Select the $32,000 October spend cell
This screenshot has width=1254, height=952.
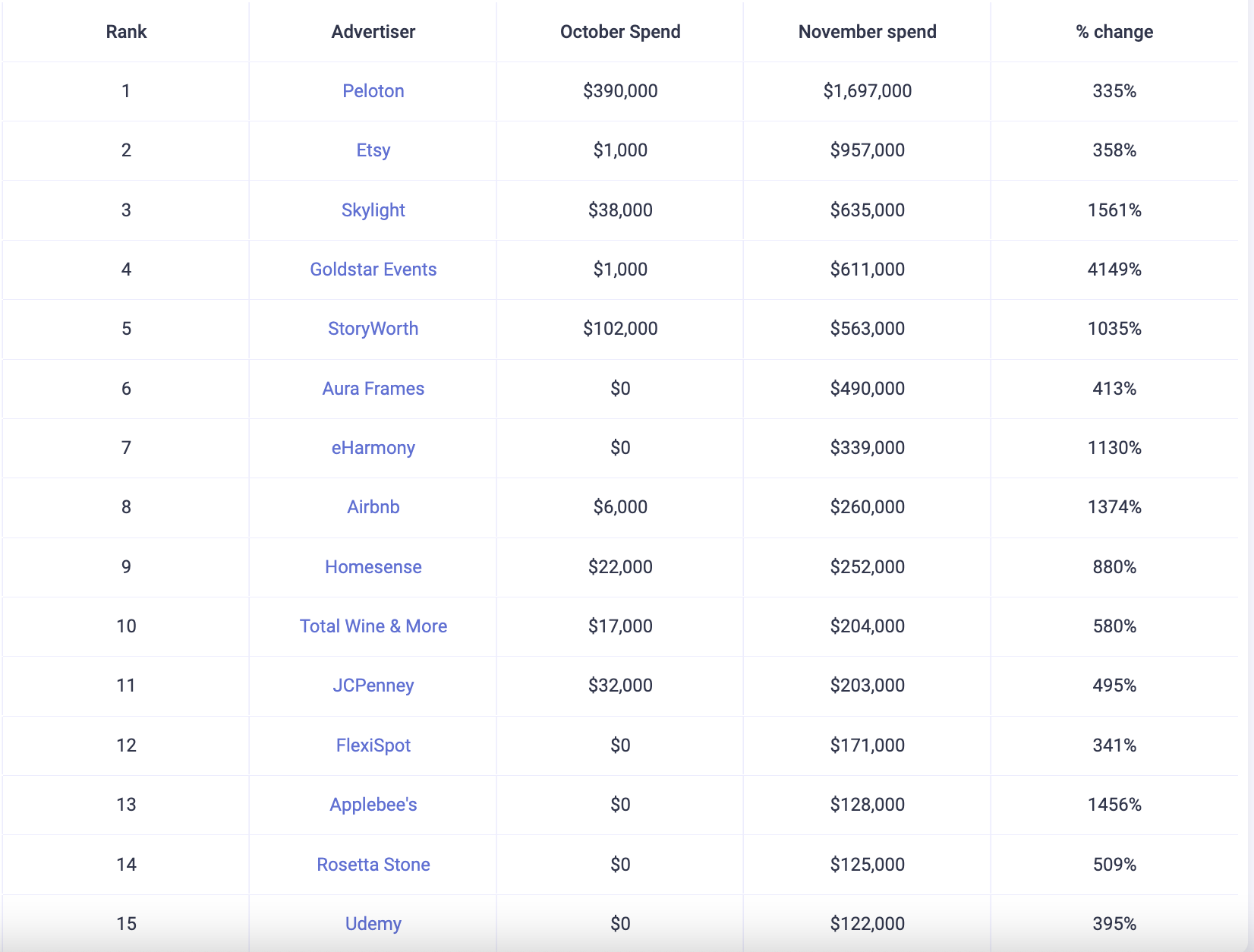(x=620, y=686)
